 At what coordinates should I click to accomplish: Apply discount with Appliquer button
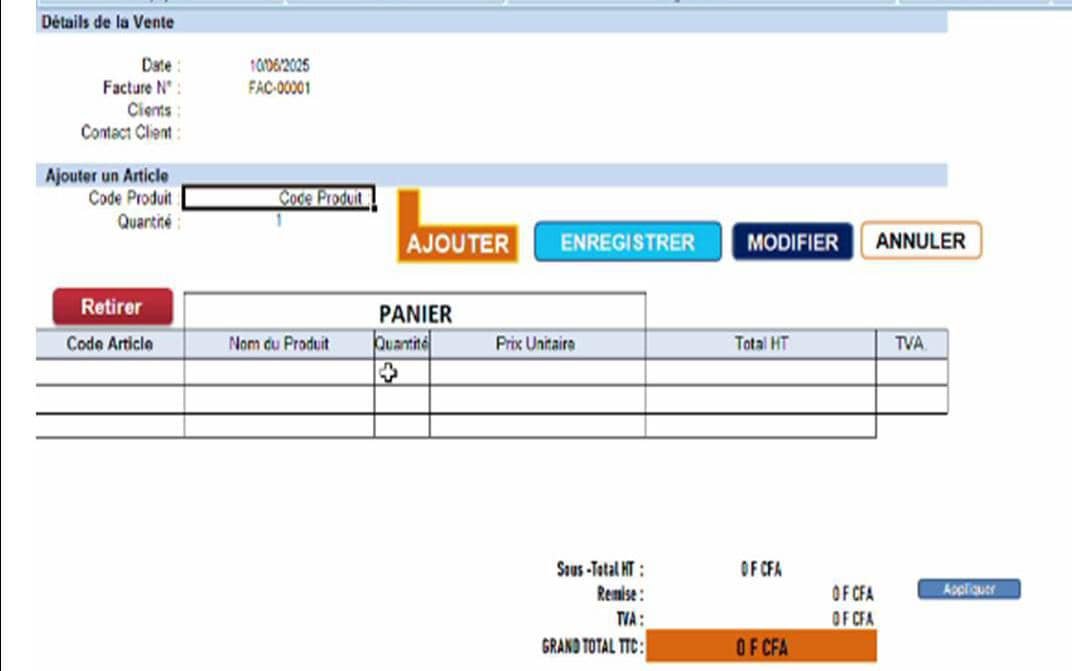point(968,590)
